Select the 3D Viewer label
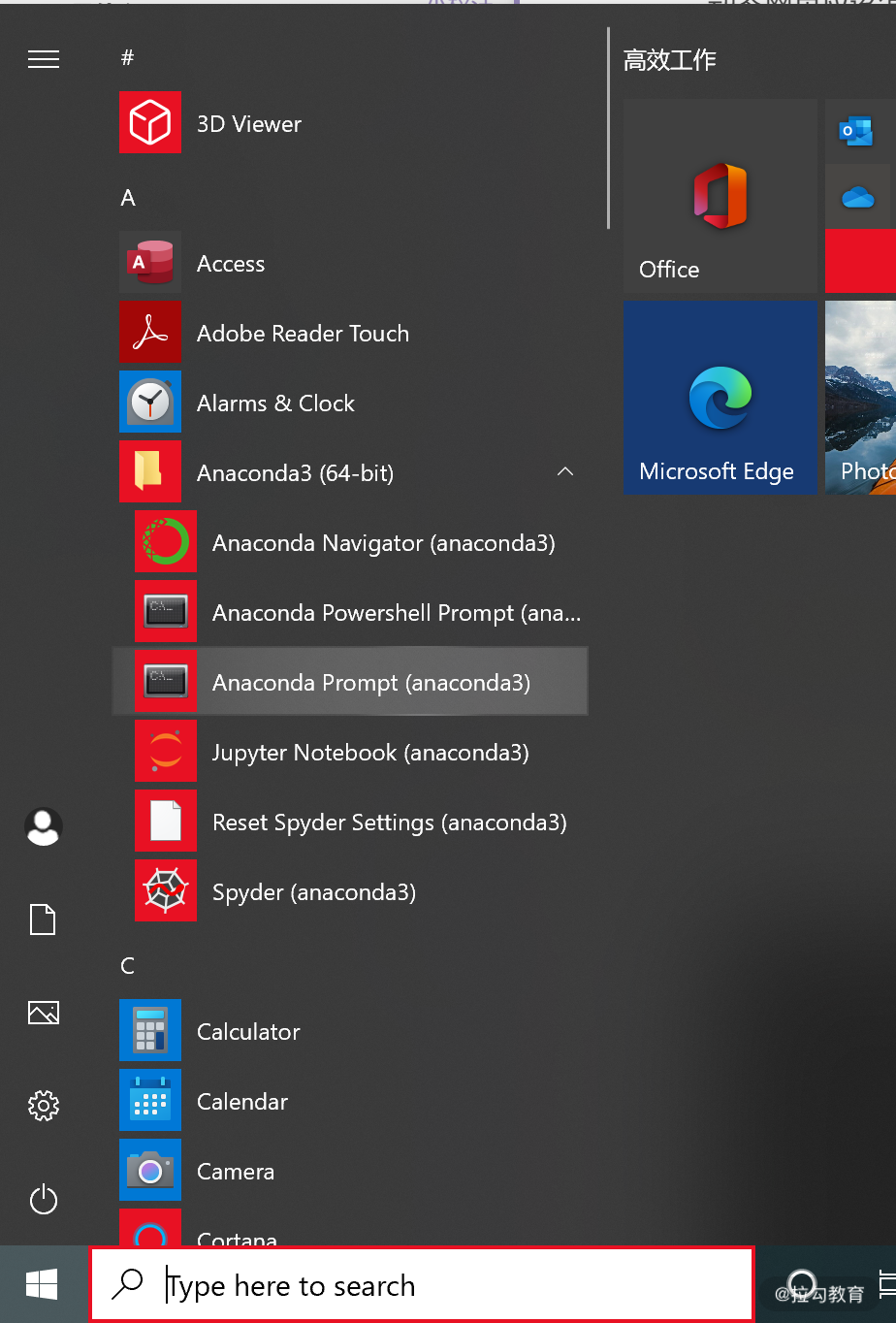The width and height of the screenshot is (896, 1323). (249, 123)
